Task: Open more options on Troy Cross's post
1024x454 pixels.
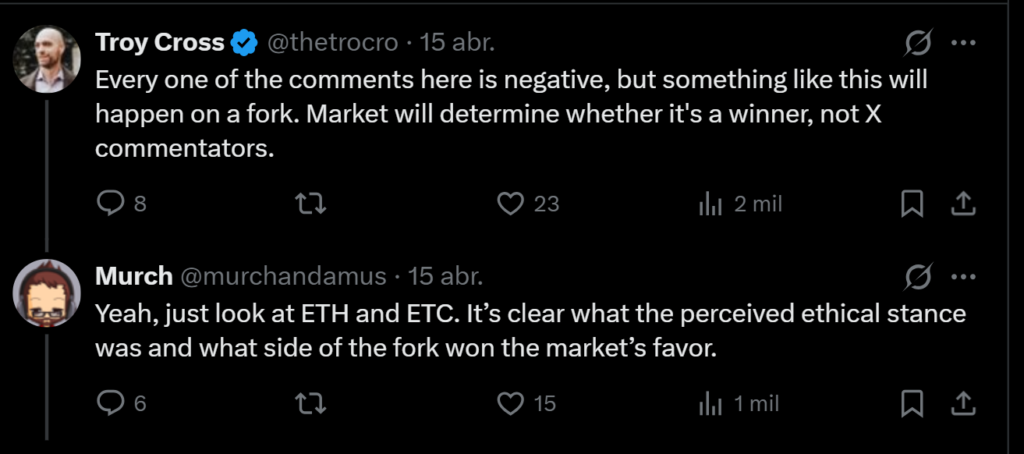Action: 962,43
